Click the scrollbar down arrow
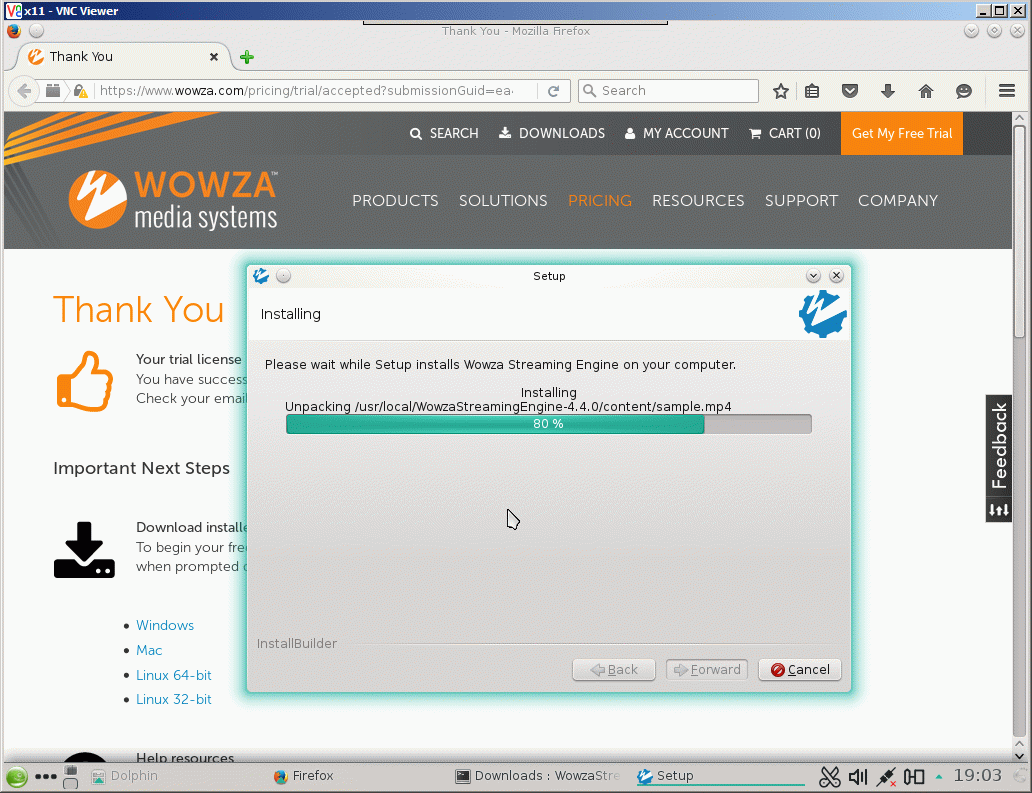 1019,756
